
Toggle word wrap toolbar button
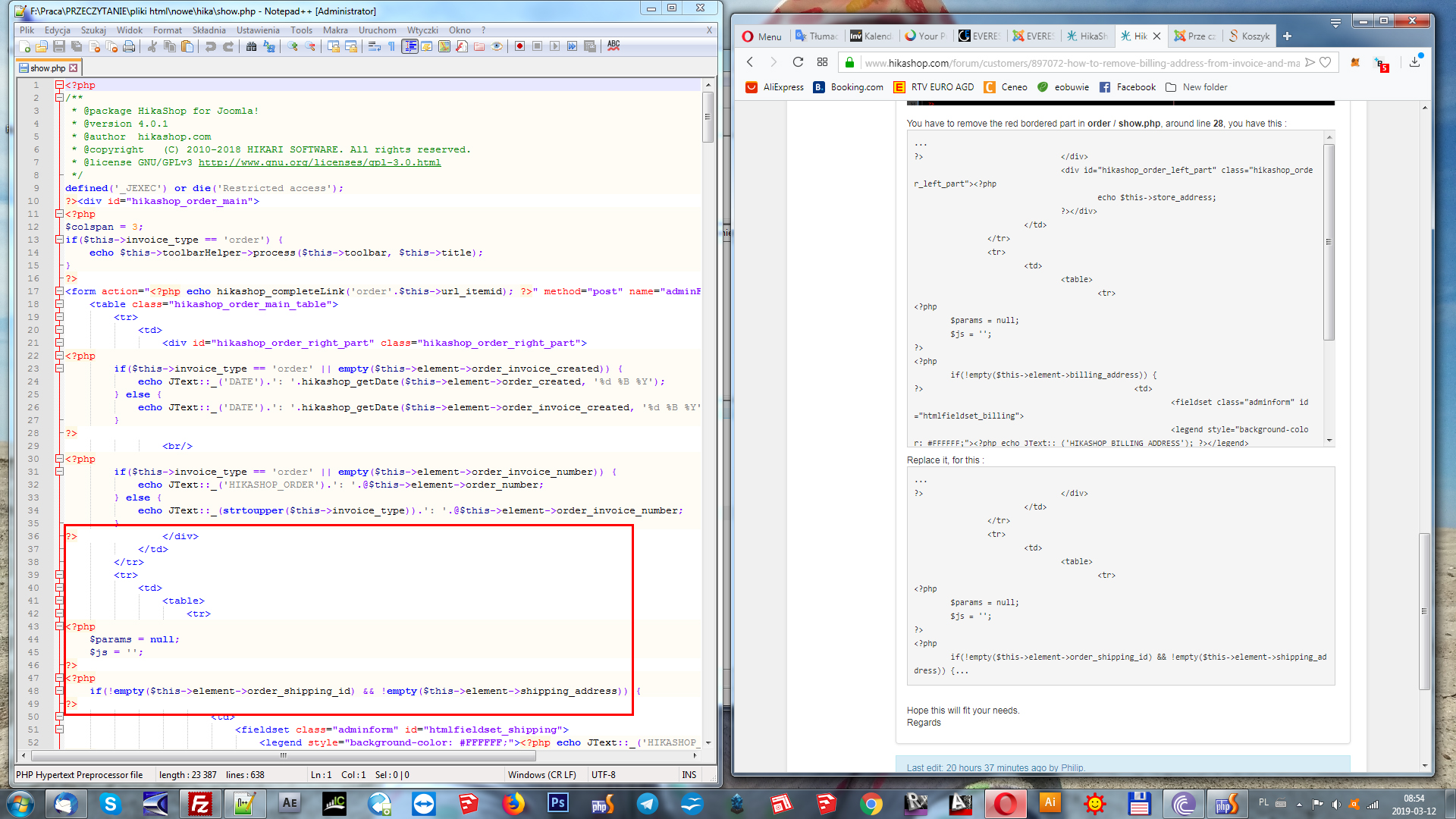[375, 46]
